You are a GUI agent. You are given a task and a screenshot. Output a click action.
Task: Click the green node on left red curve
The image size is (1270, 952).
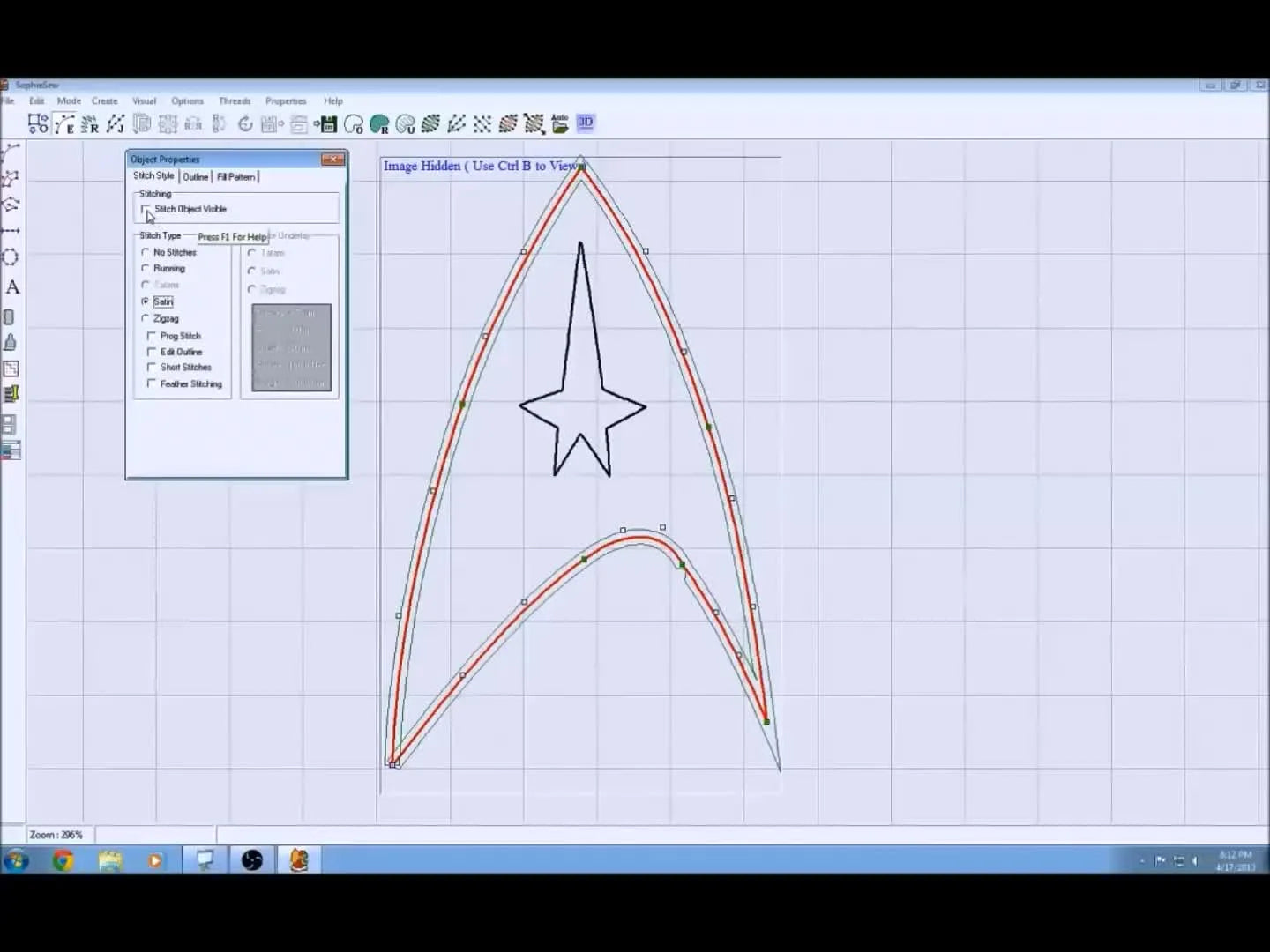pyautogui.click(x=462, y=405)
